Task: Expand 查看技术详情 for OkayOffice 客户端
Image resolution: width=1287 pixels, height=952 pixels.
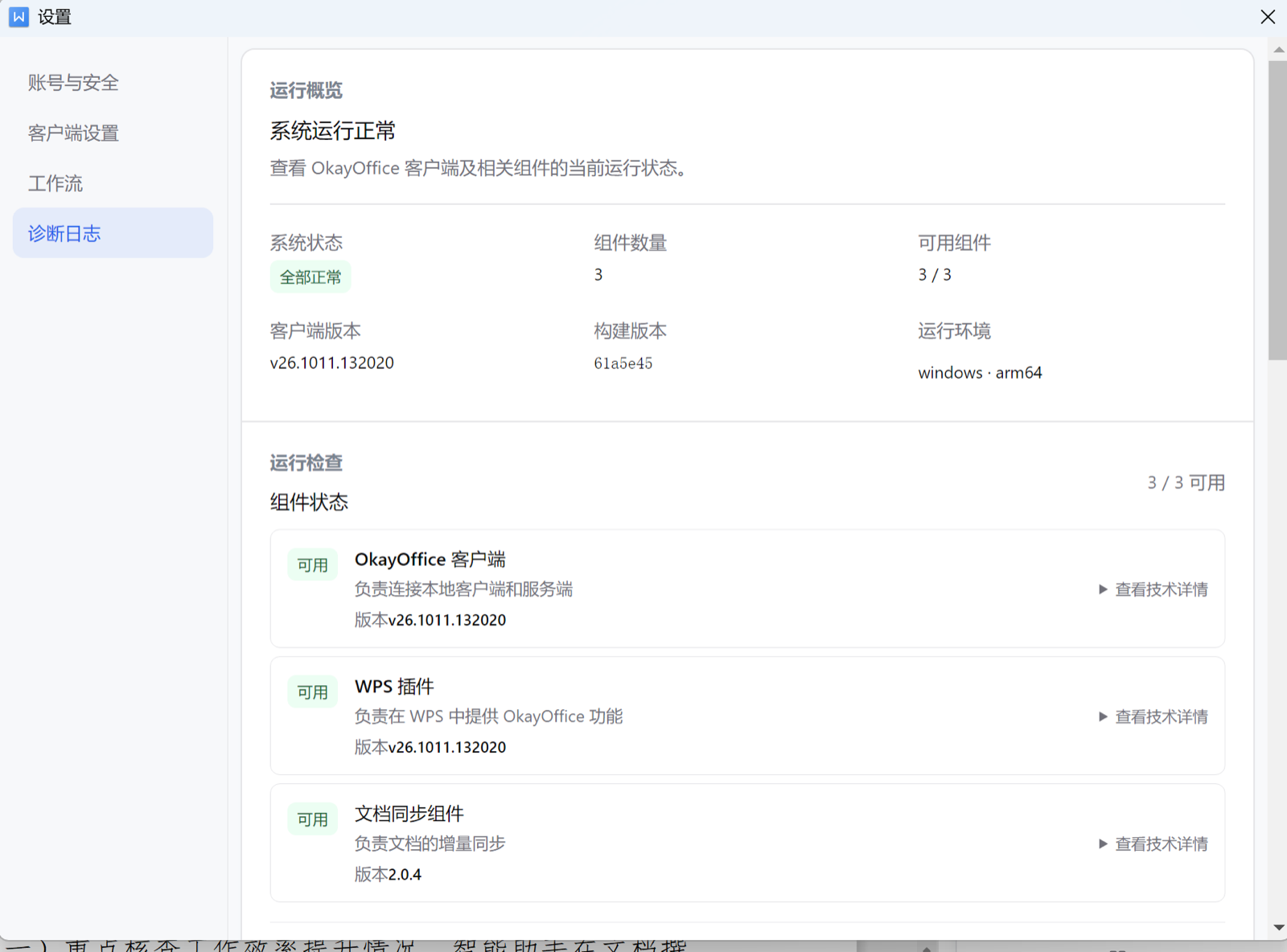Action: click(1153, 589)
